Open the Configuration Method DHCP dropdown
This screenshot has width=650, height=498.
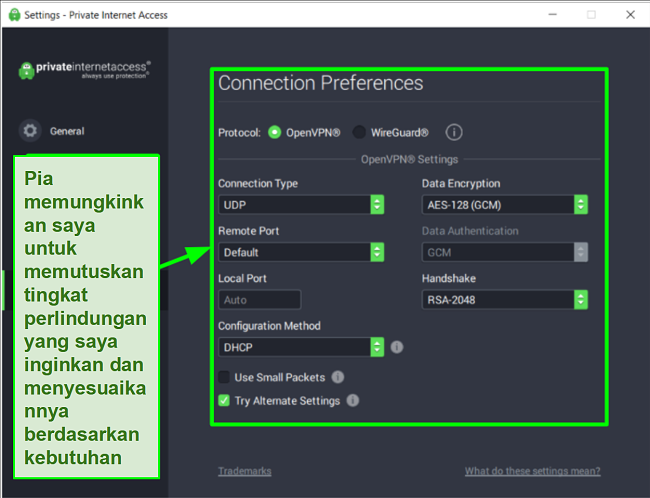(x=301, y=347)
